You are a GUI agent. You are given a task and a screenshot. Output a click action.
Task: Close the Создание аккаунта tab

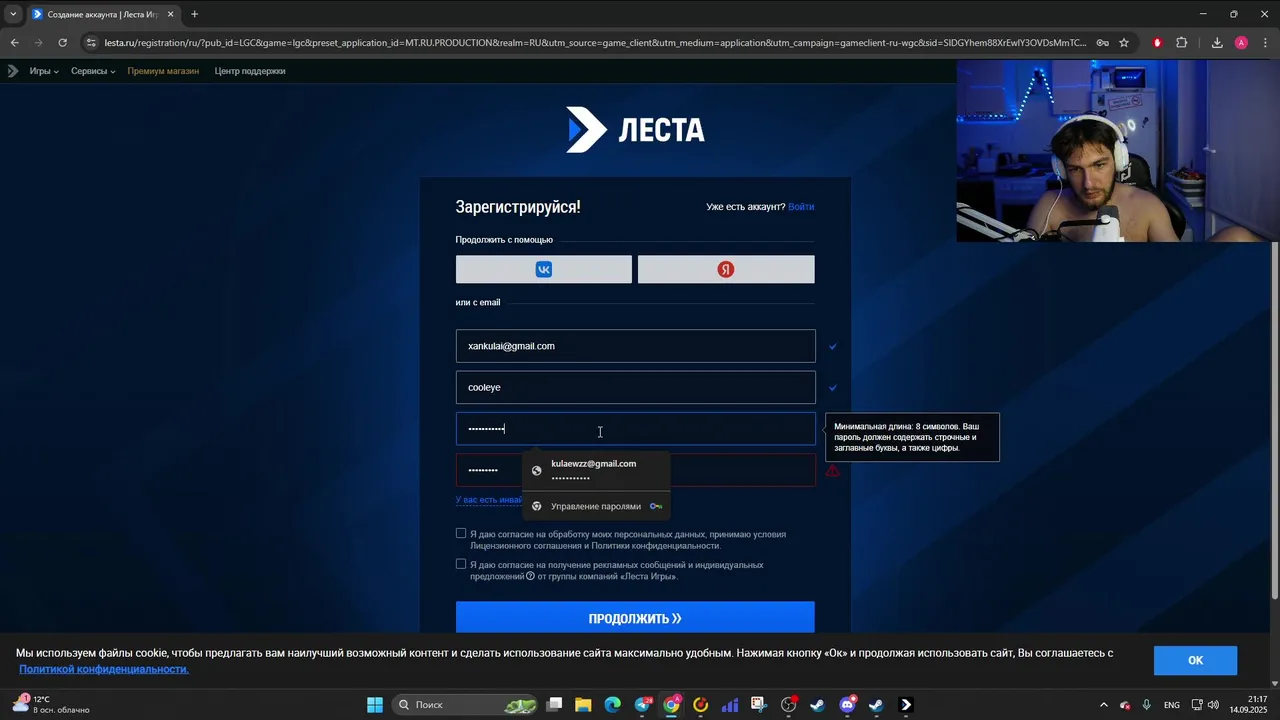170,14
